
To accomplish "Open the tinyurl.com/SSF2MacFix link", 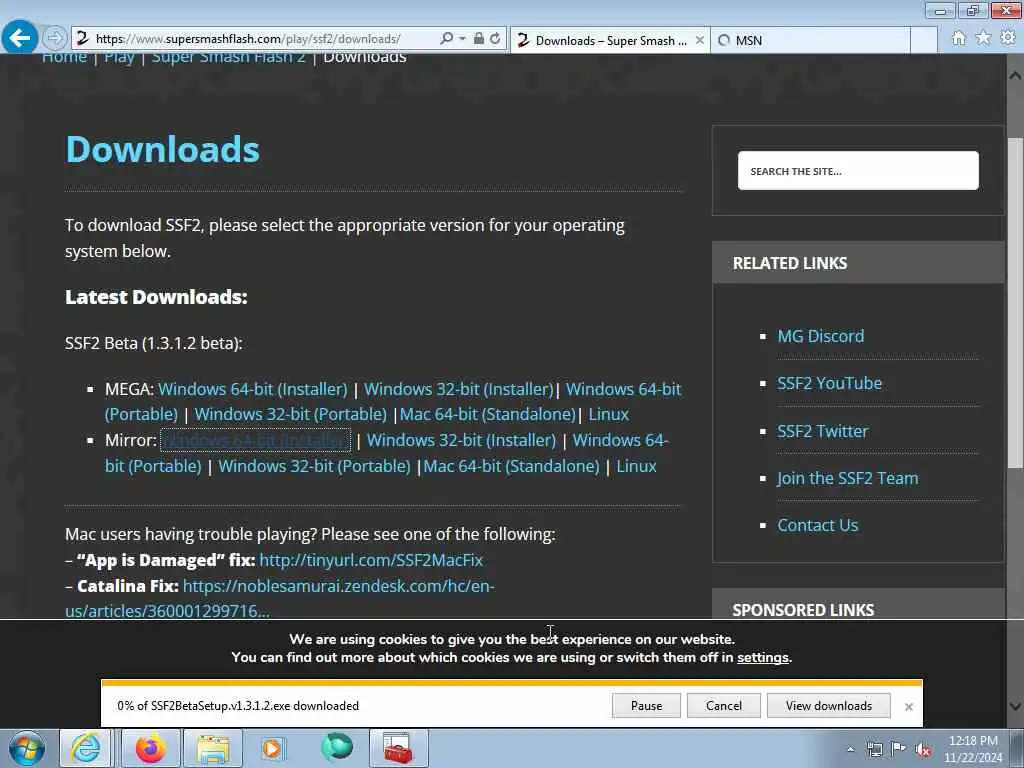I will (371, 560).
